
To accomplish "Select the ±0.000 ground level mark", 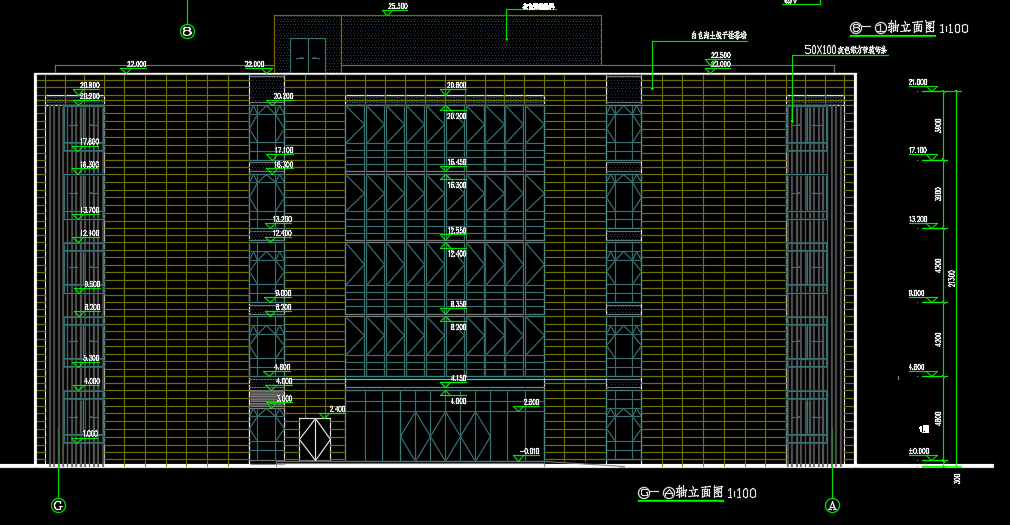I will click(919, 451).
